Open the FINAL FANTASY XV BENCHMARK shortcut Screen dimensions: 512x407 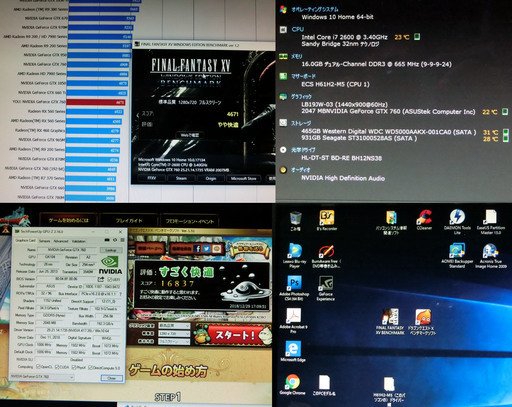[390, 321]
